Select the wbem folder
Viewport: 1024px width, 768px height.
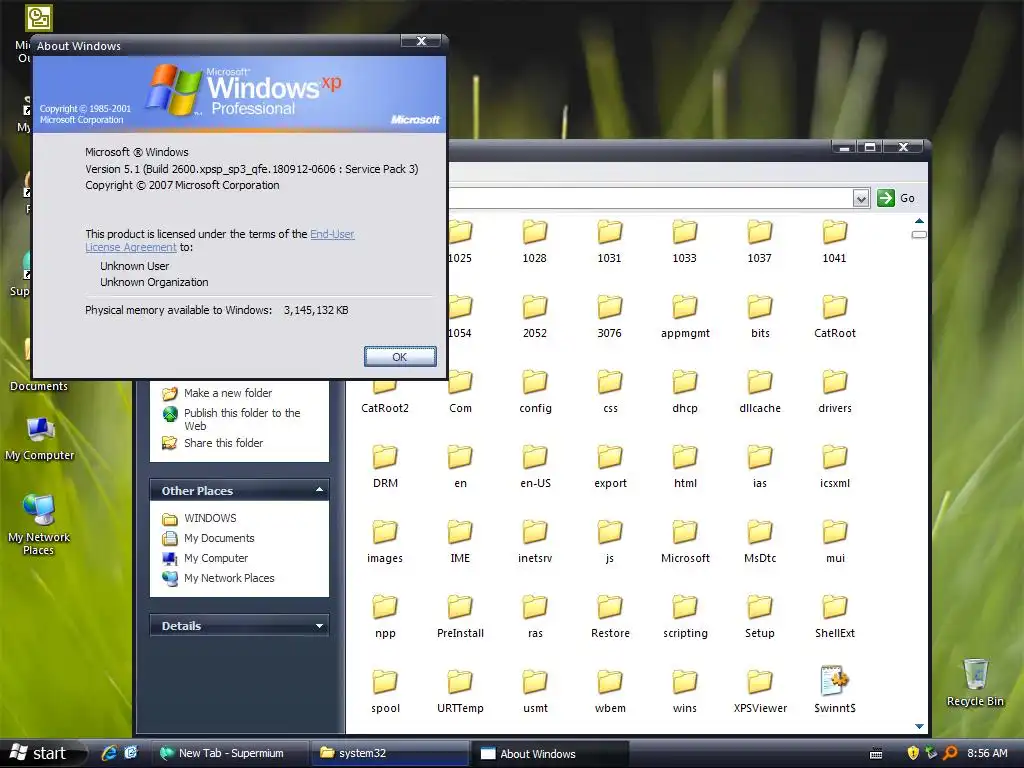pyautogui.click(x=610, y=691)
